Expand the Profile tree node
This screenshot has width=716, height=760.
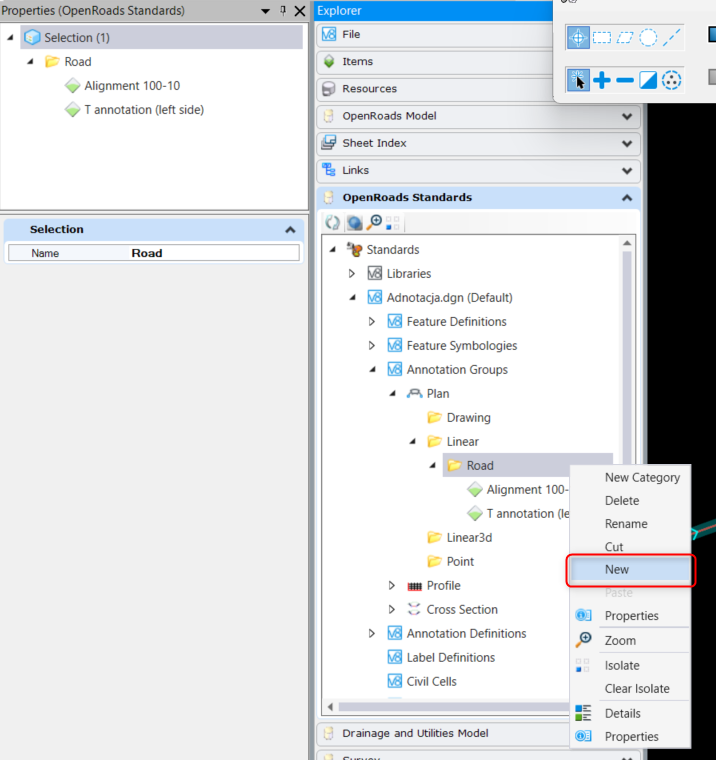coord(392,586)
